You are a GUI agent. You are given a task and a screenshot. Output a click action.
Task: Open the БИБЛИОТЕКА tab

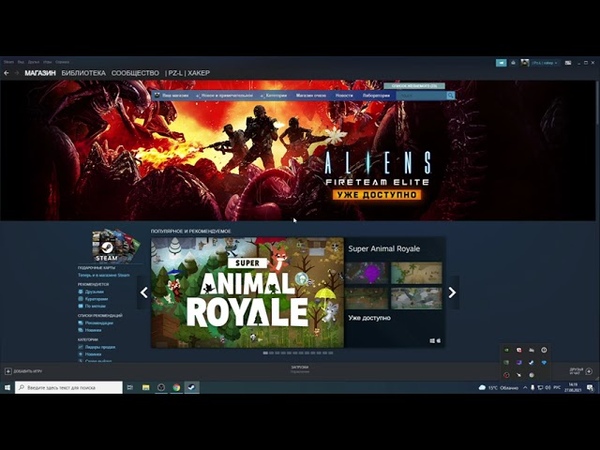tap(83, 73)
